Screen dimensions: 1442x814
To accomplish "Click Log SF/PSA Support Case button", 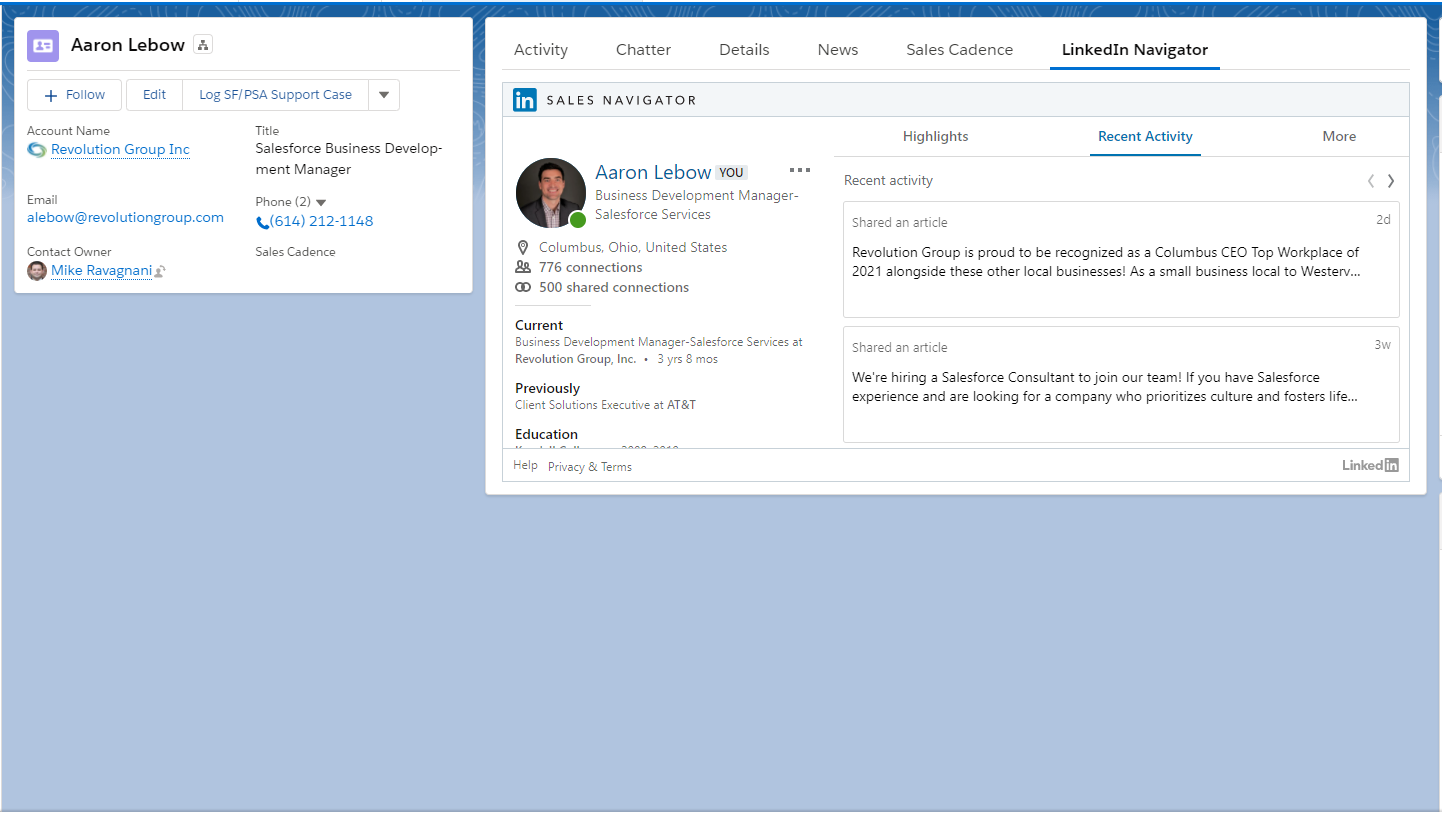I will 275,95.
